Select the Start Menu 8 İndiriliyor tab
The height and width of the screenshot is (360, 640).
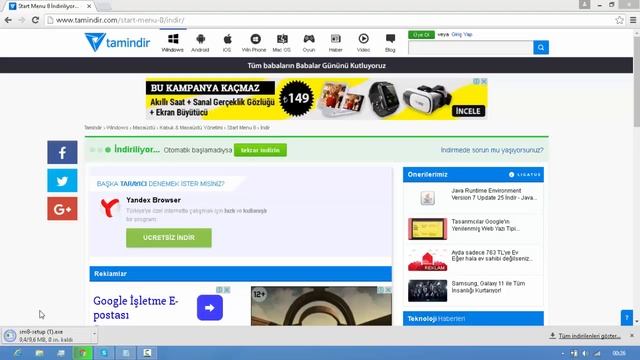point(49,6)
